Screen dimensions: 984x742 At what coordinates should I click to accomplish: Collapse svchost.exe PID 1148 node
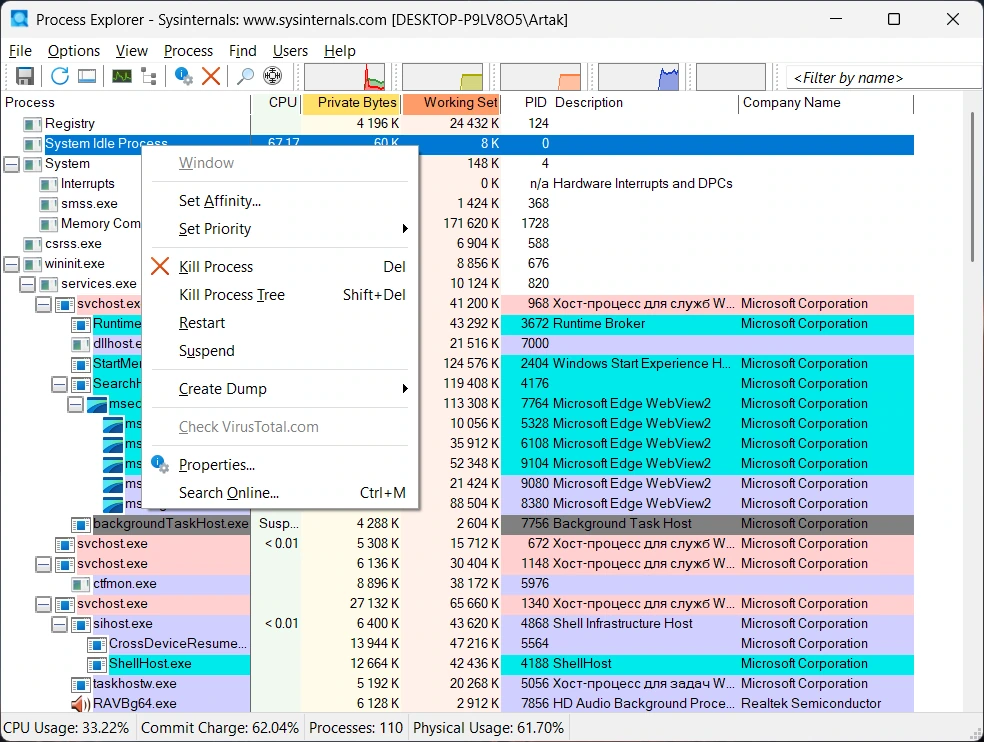tap(43, 564)
